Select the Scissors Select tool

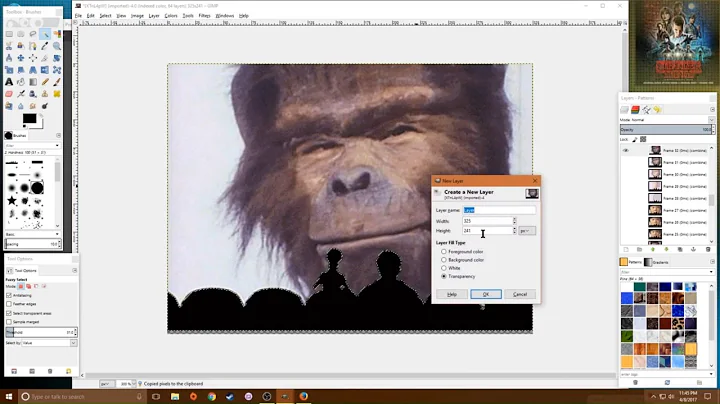tap(9, 46)
